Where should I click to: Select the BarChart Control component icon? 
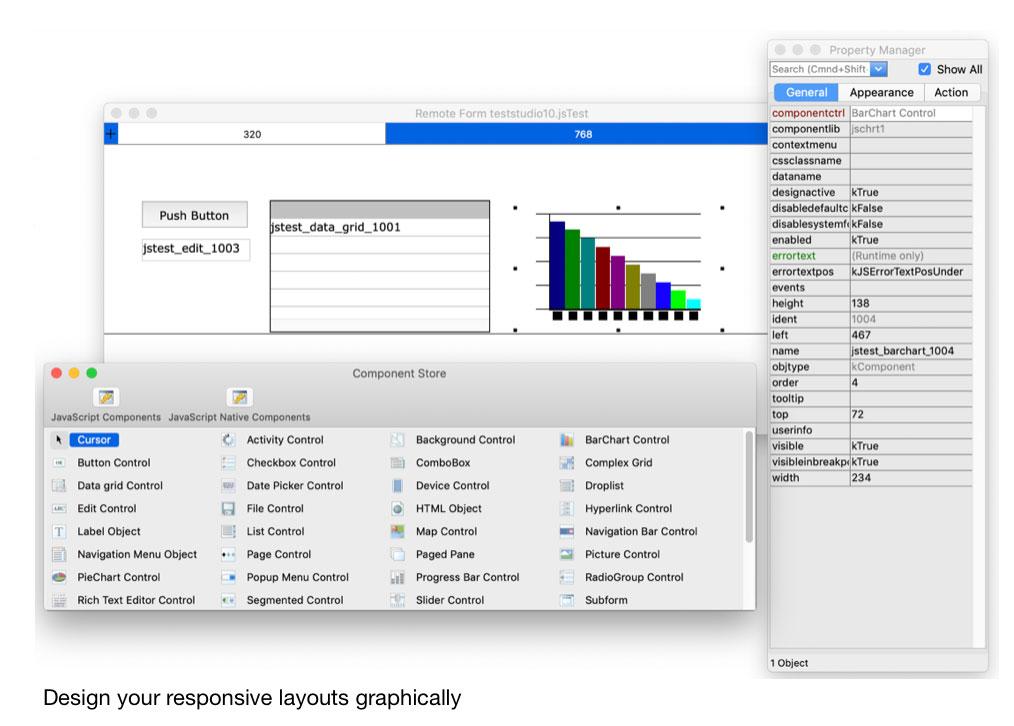[x=567, y=440]
